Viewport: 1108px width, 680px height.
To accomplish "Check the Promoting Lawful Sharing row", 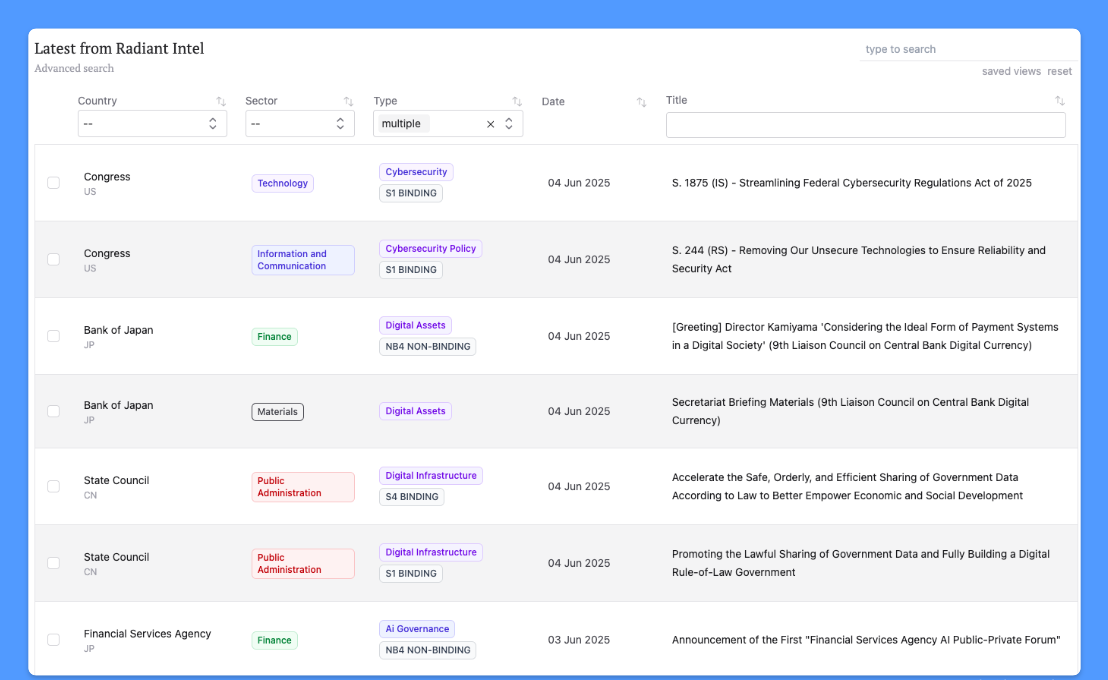I will point(54,563).
